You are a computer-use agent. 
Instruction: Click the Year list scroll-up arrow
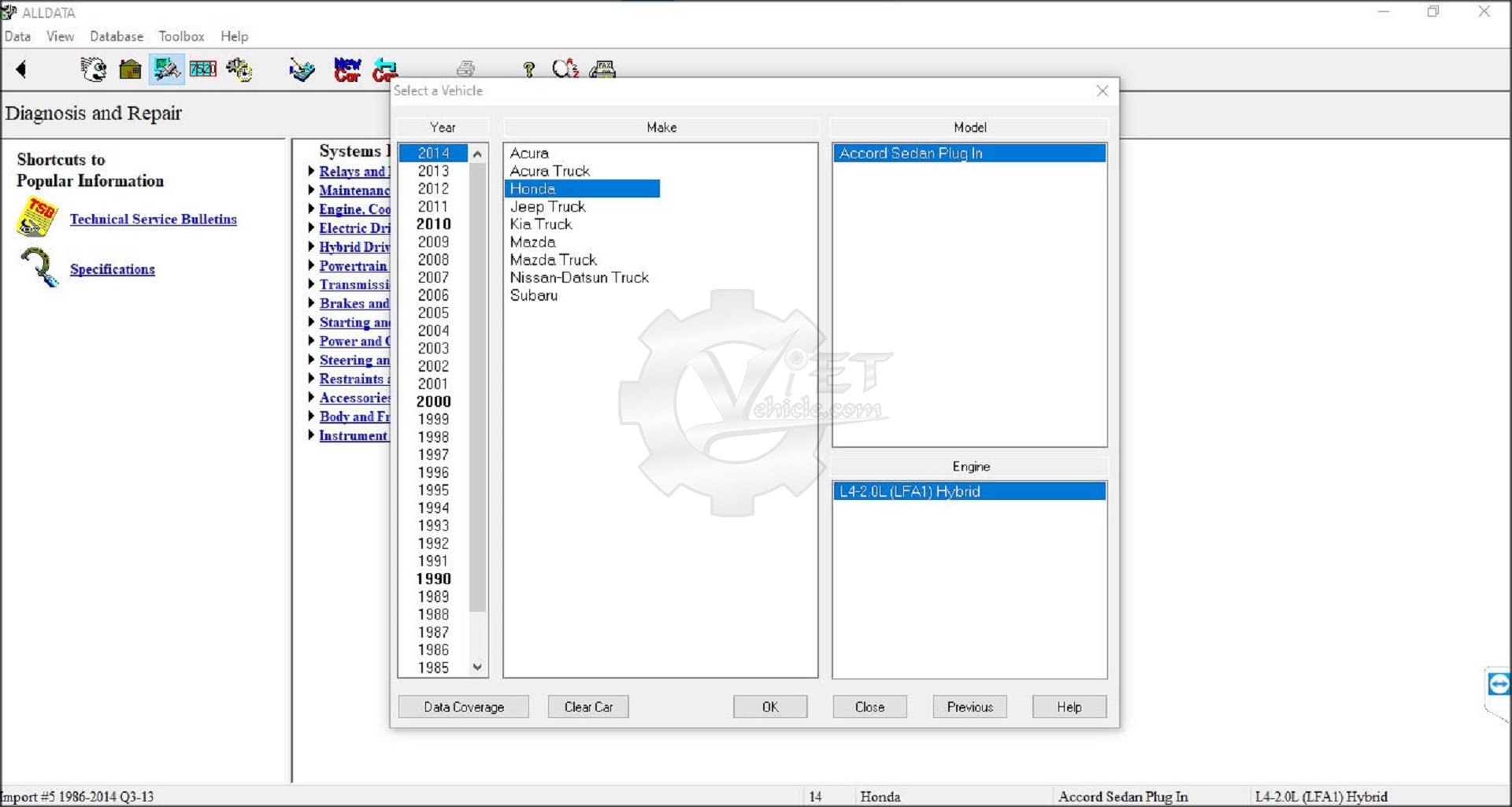[x=477, y=154]
